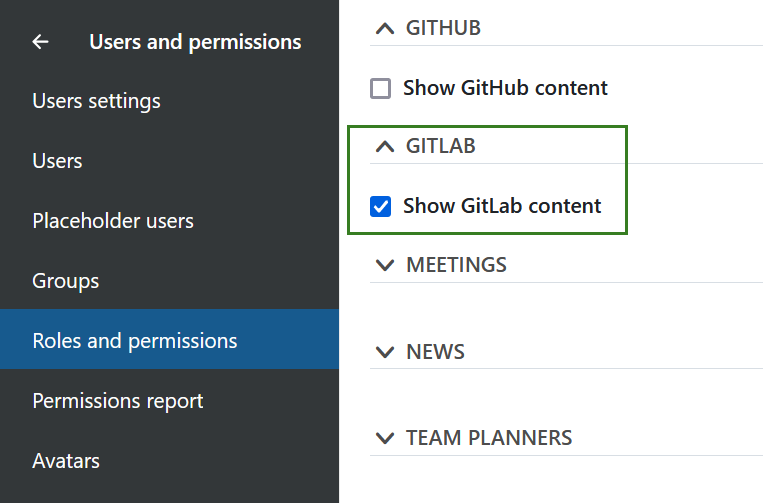Click the 'Show GitLab content' label text
783x503 pixels.
(x=502, y=207)
